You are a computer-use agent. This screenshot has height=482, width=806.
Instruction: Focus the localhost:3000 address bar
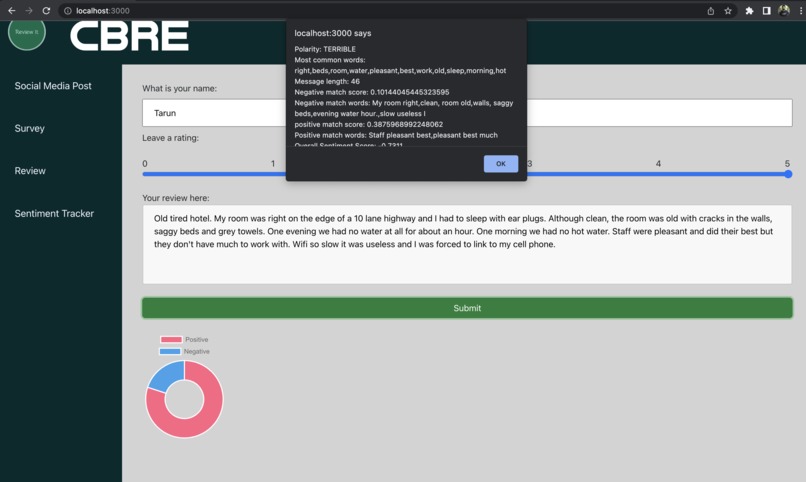click(x=380, y=11)
